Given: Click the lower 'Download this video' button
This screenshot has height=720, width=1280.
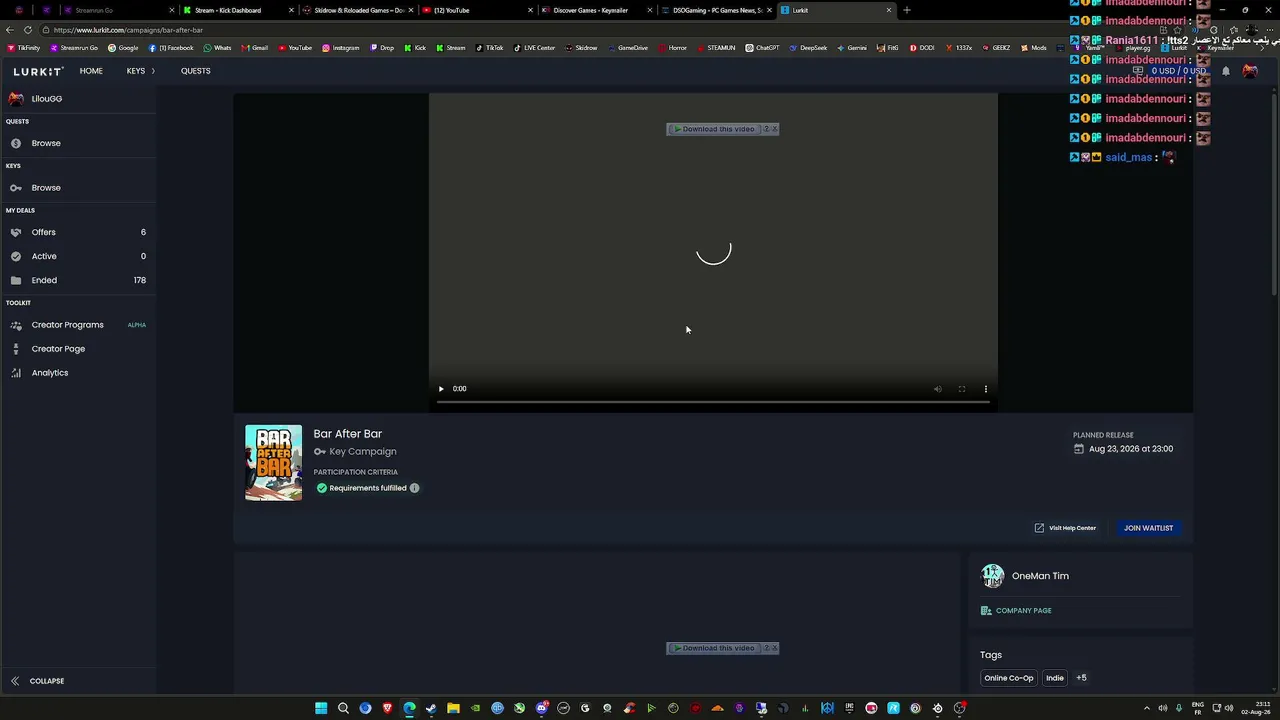Looking at the screenshot, I should point(714,648).
